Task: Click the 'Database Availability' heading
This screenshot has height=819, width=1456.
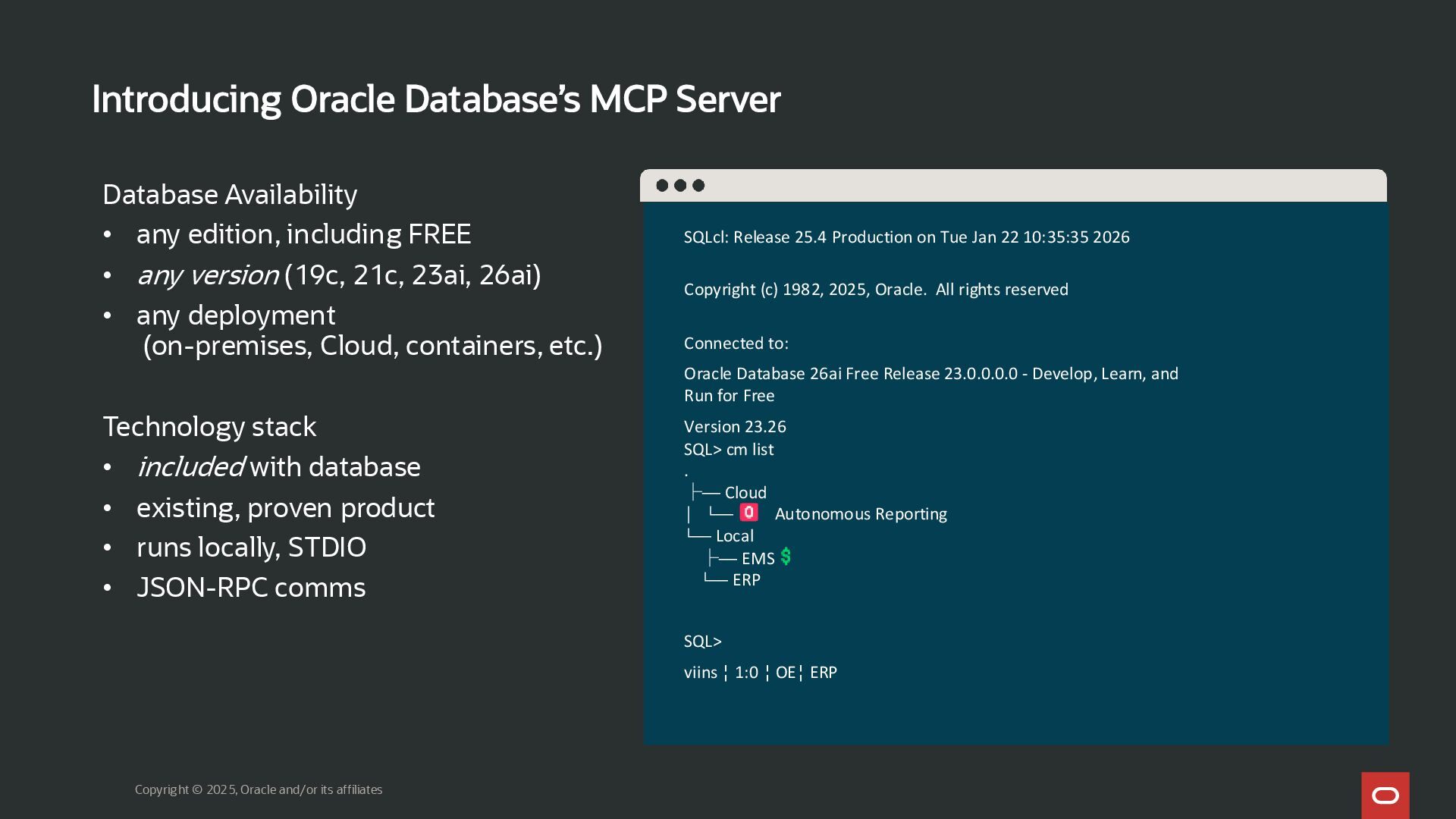Action: click(x=230, y=195)
